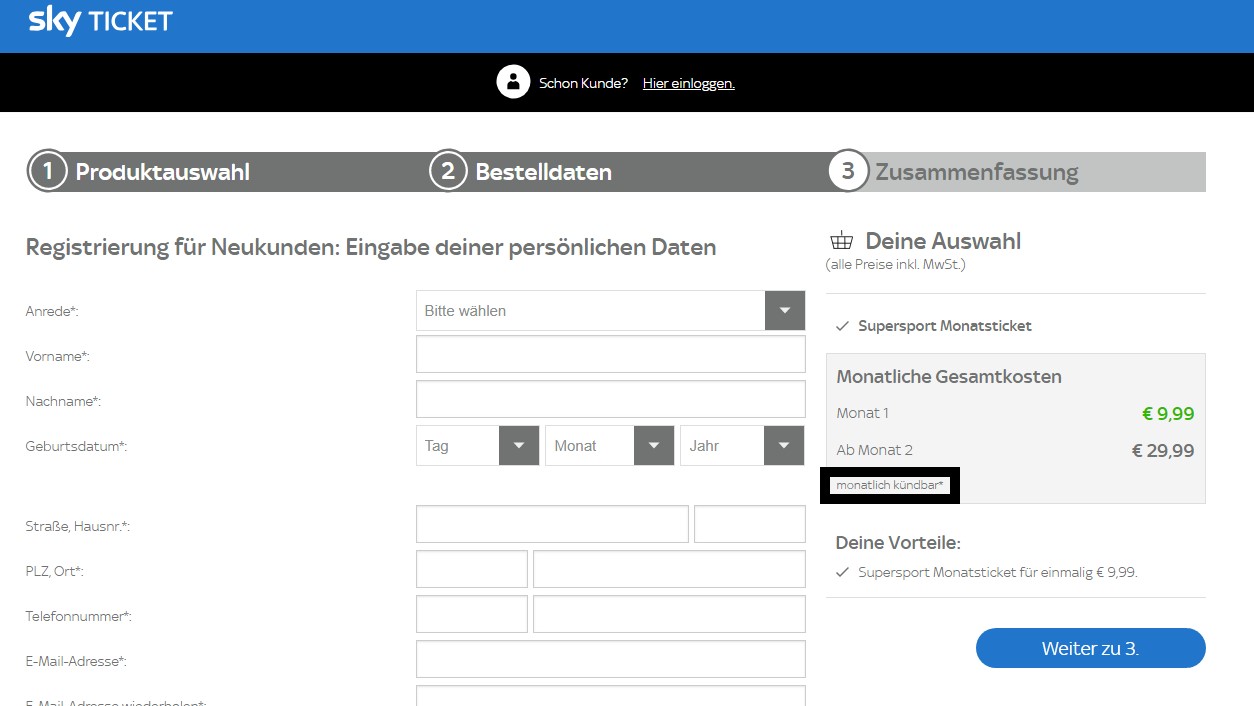Click the Telefonnummer main number field
The image size is (1254, 706).
pos(669,614)
